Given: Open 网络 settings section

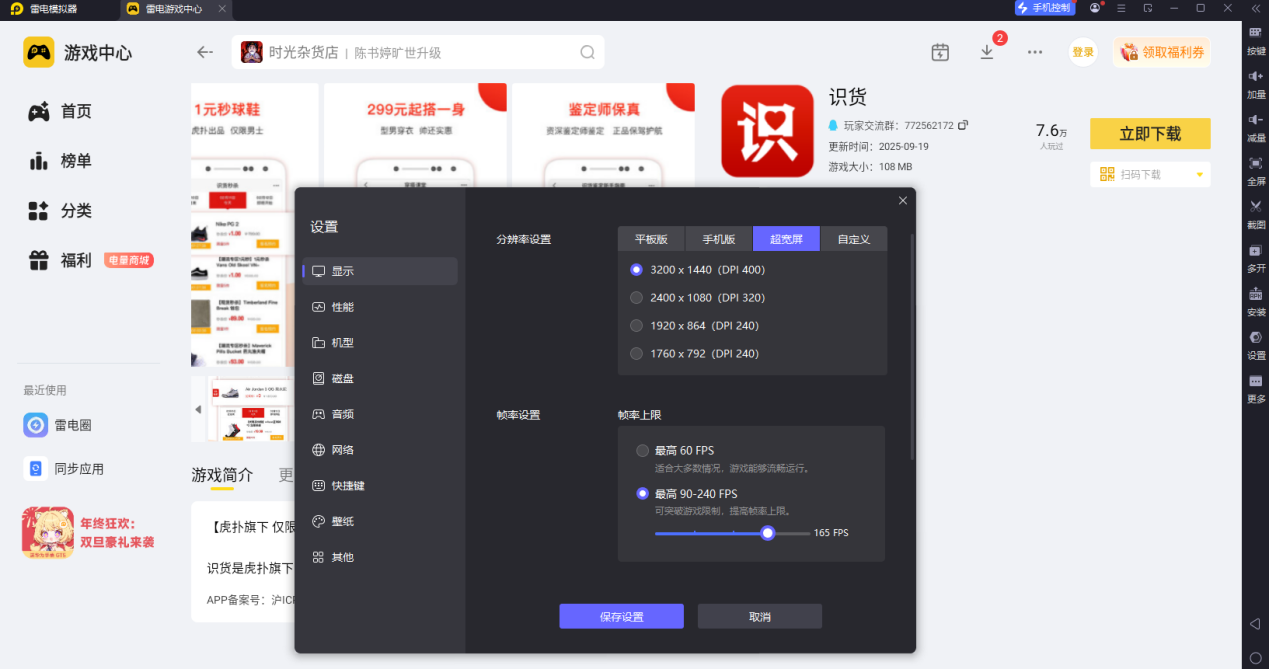Looking at the screenshot, I should click(x=380, y=450).
